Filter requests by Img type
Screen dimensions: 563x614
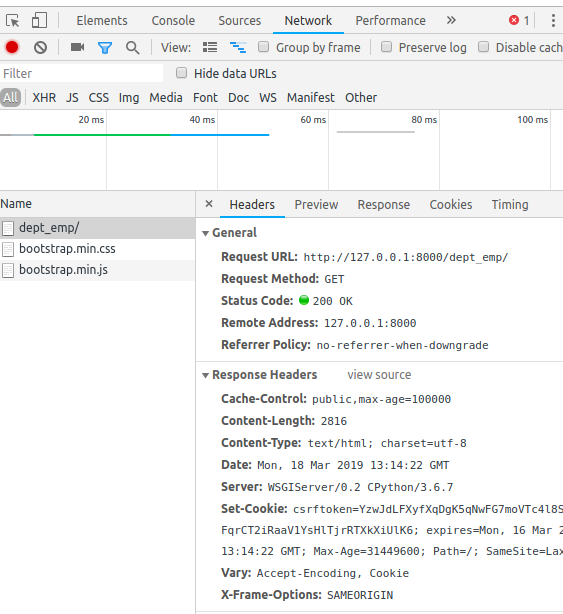pyautogui.click(x=129, y=98)
